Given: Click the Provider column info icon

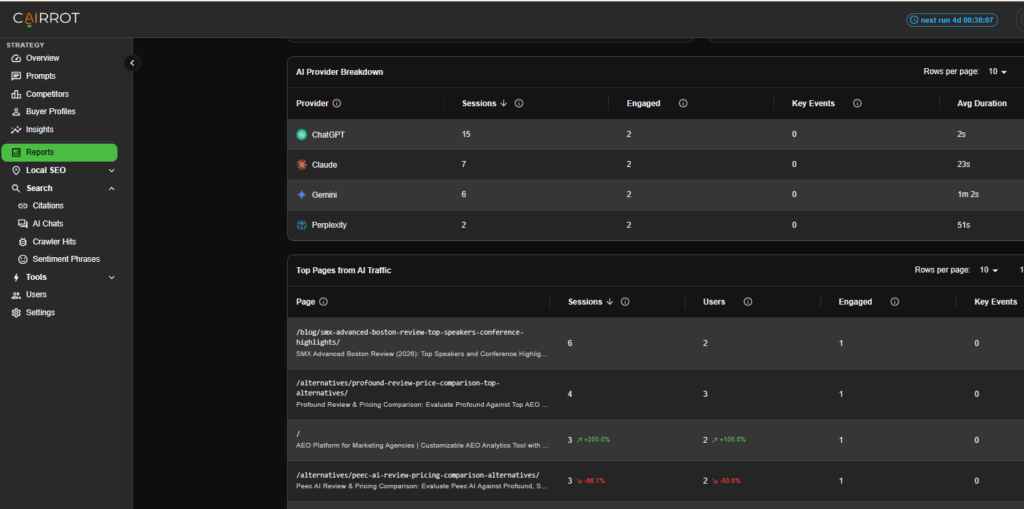Looking at the screenshot, I should 337,103.
